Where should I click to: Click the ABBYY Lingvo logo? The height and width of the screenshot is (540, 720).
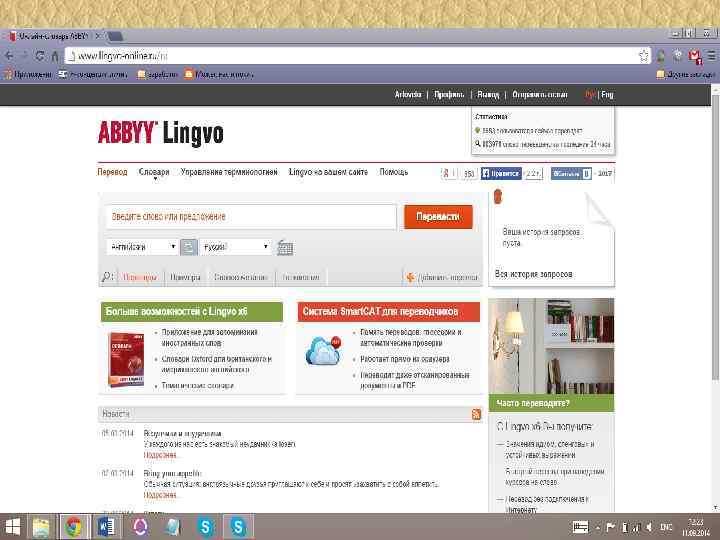point(161,133)
